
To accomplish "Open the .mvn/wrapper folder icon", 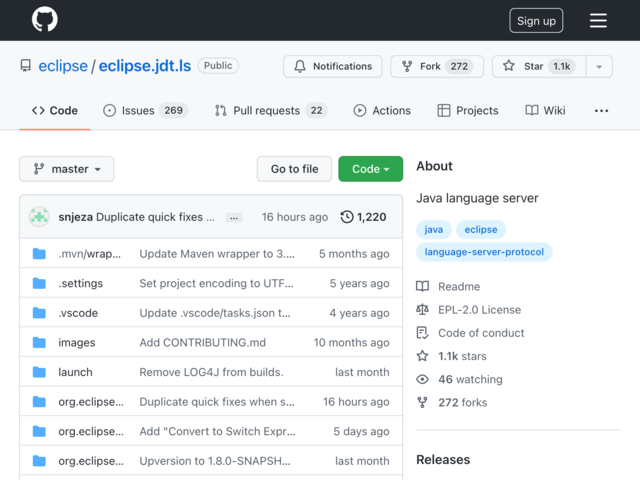I will (39, 254).
